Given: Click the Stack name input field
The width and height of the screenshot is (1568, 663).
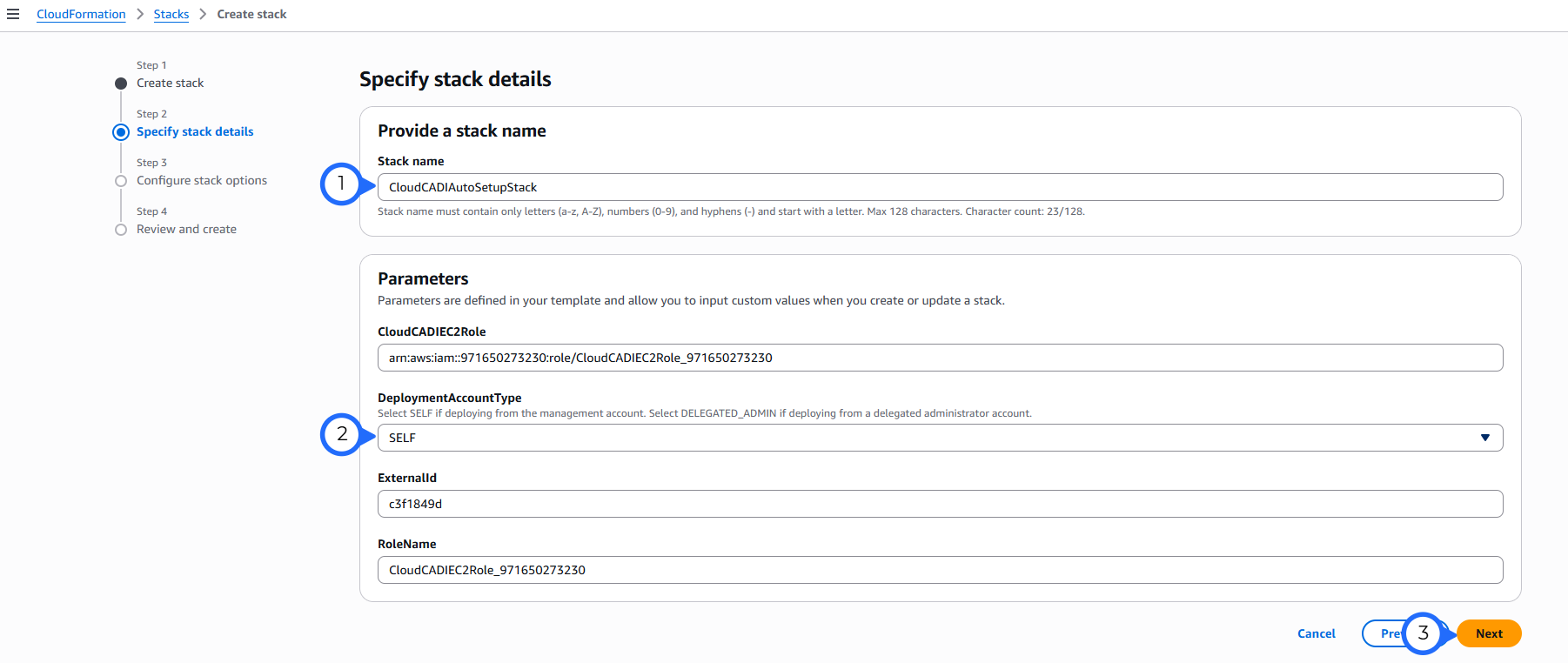Looking at the screenshot, I should pyautogui.click(x=940, y=187).
